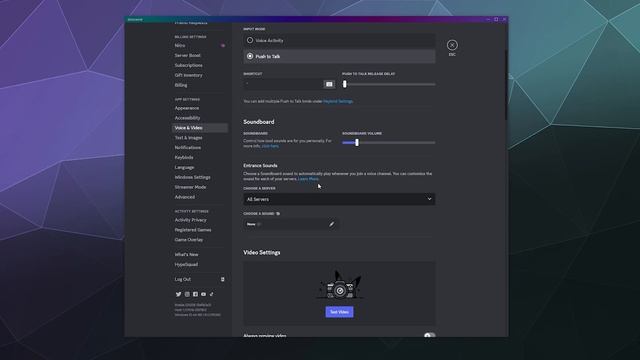Follow the Keybind Settings link

338,101
